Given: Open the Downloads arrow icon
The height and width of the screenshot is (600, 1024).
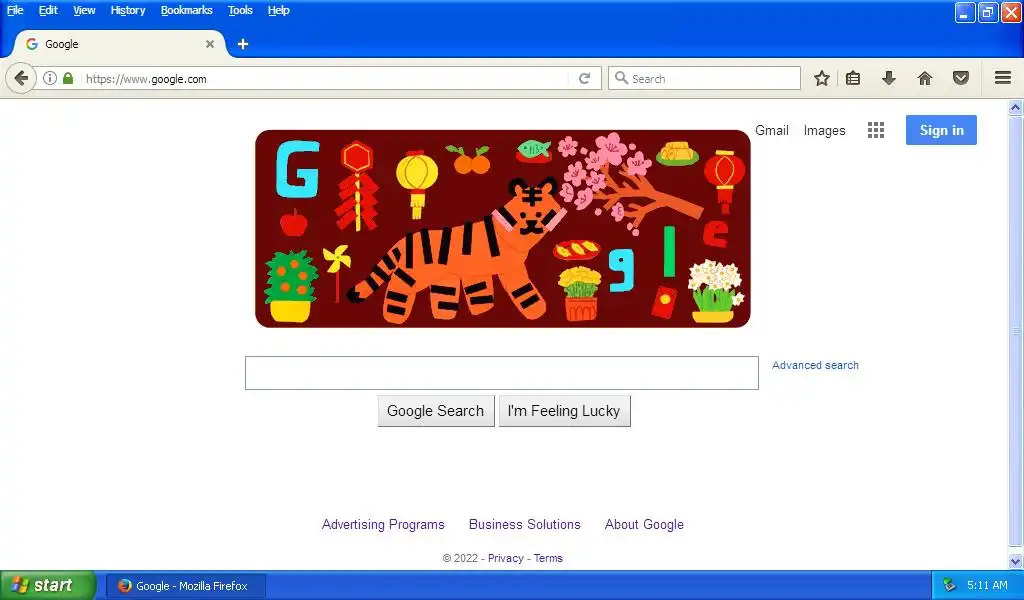Looking at the screenshot, I should click(889, 78).
